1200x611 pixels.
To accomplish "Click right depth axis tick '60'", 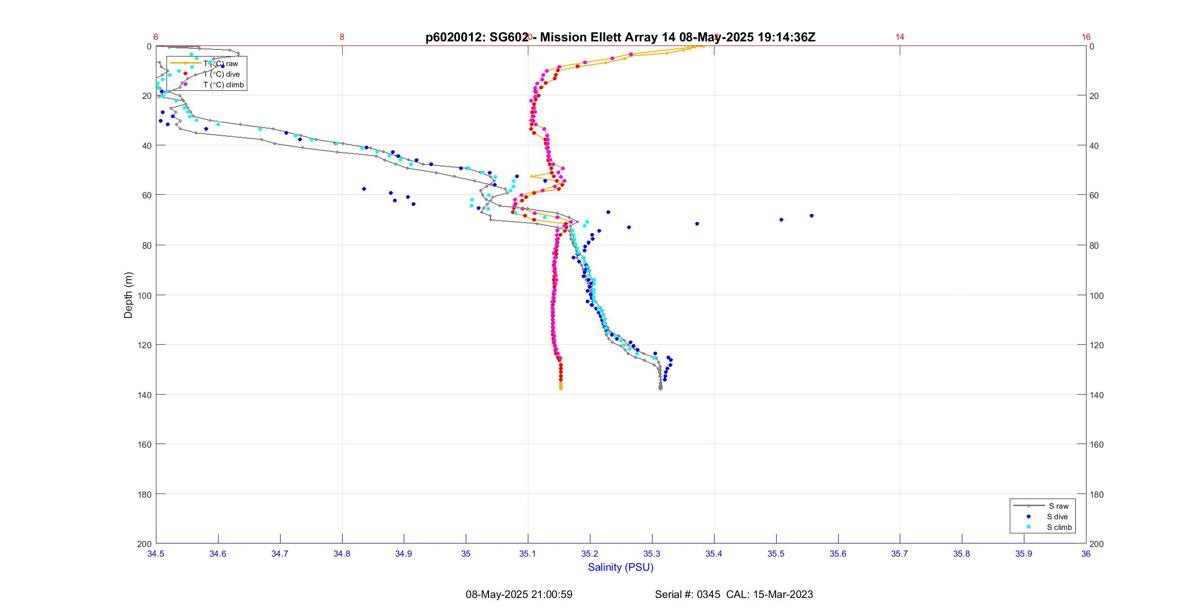I will [x=1096, y=195].
